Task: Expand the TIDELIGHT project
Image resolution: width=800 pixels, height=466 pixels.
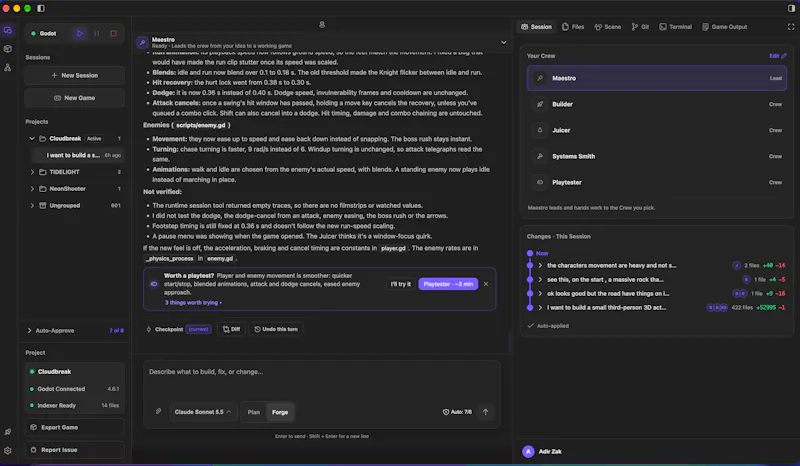Action: click(32, 172)
